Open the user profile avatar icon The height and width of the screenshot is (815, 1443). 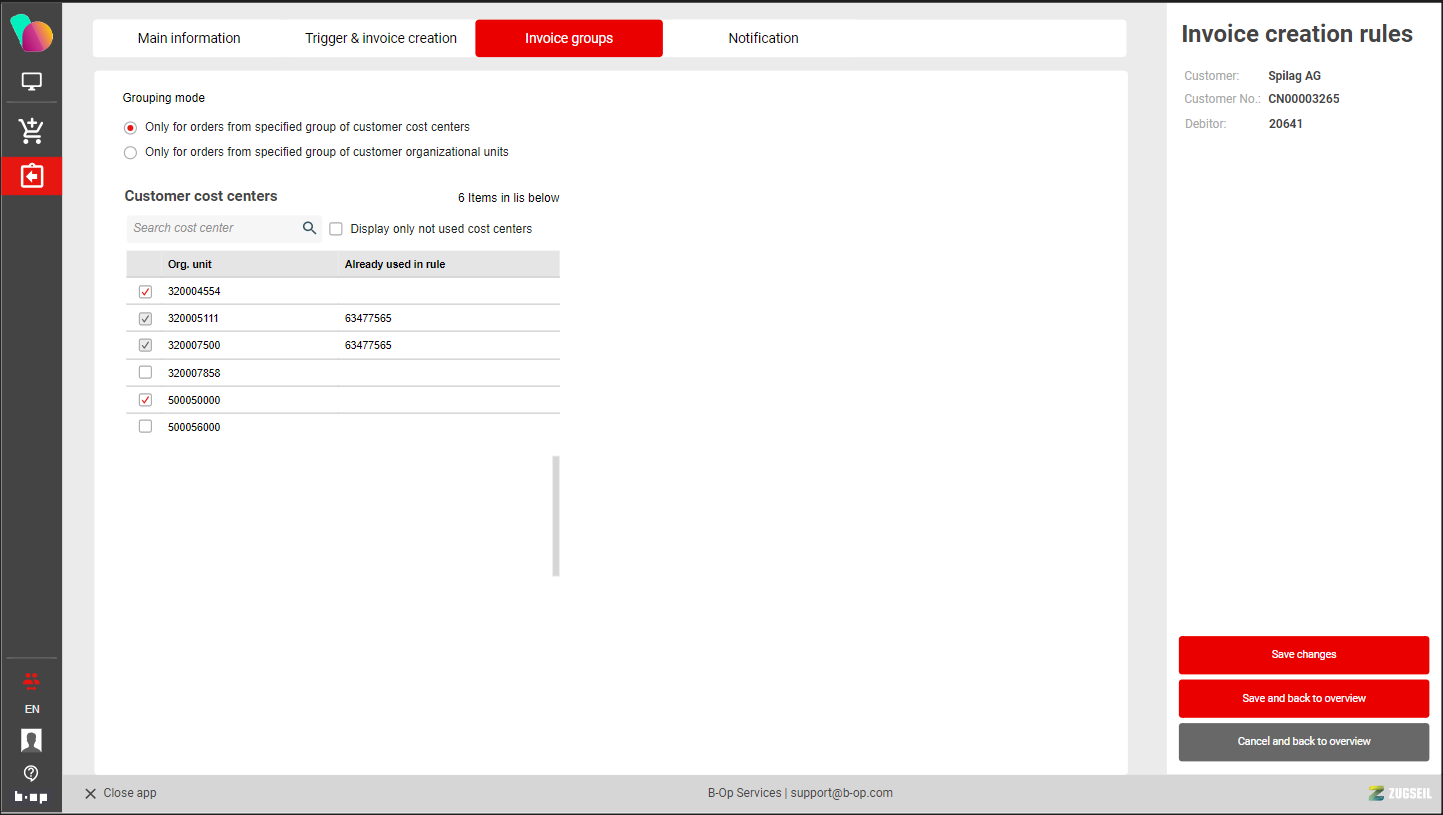pos(31,740)
